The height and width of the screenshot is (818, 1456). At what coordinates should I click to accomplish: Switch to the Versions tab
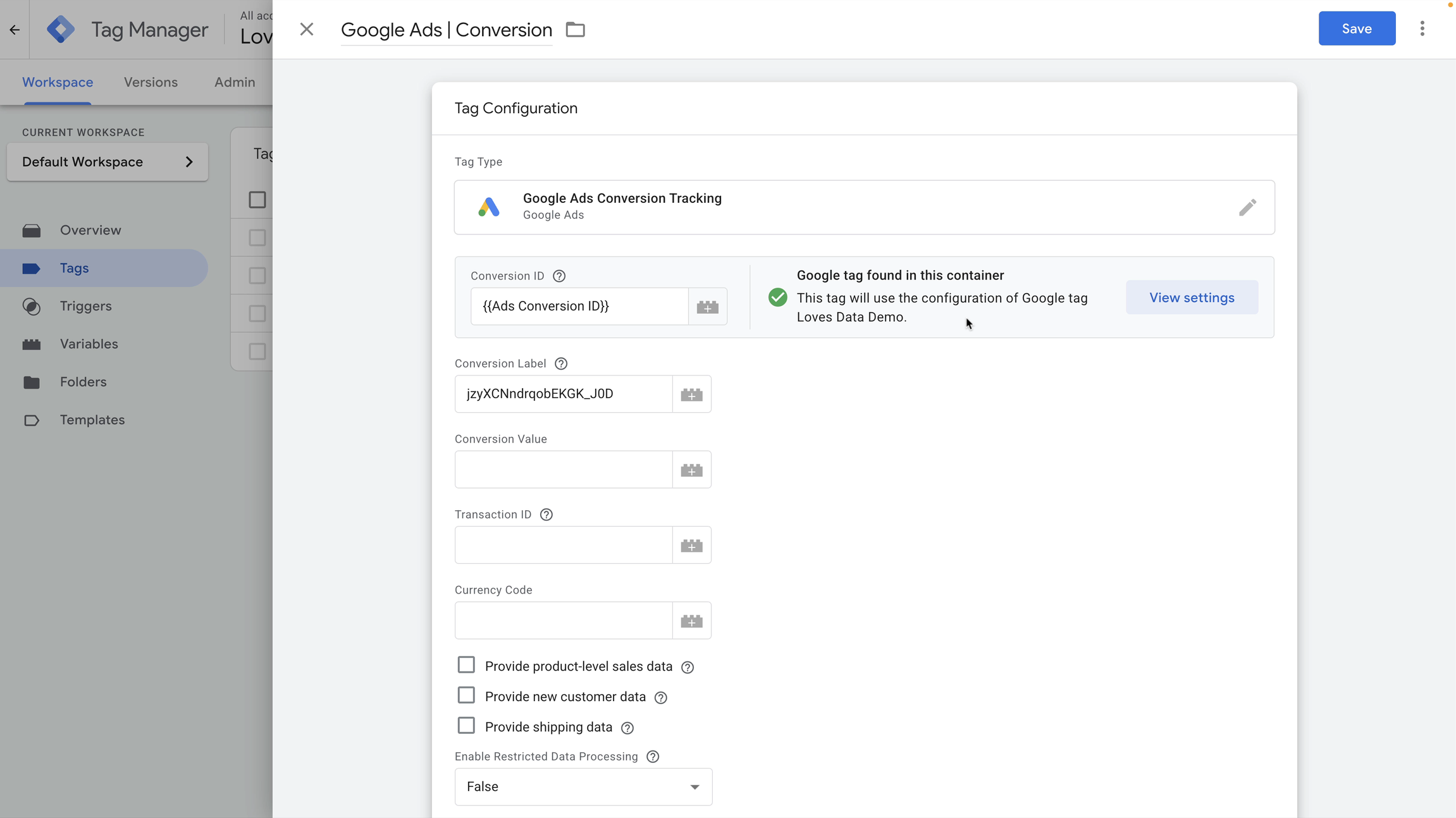[x=151, y=82]
